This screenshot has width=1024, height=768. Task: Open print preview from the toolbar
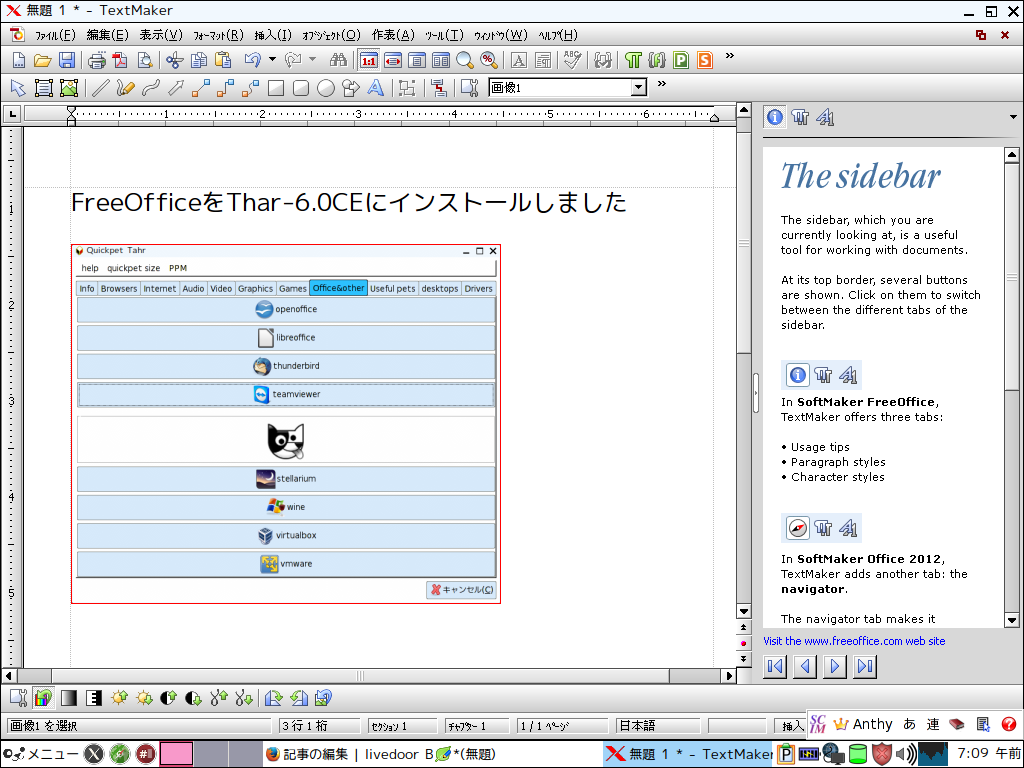[144, 61]
